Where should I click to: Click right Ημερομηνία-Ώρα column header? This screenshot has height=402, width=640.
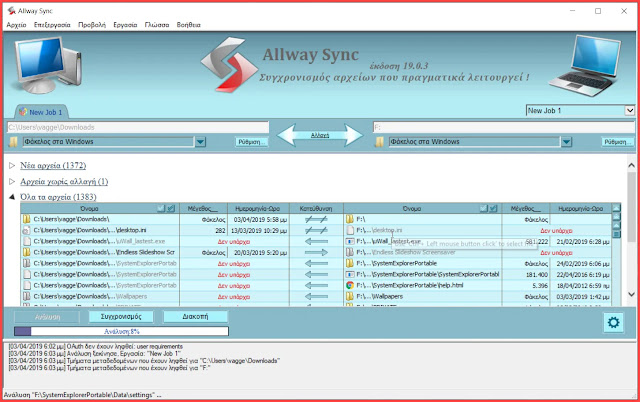[x=580, y=209]
